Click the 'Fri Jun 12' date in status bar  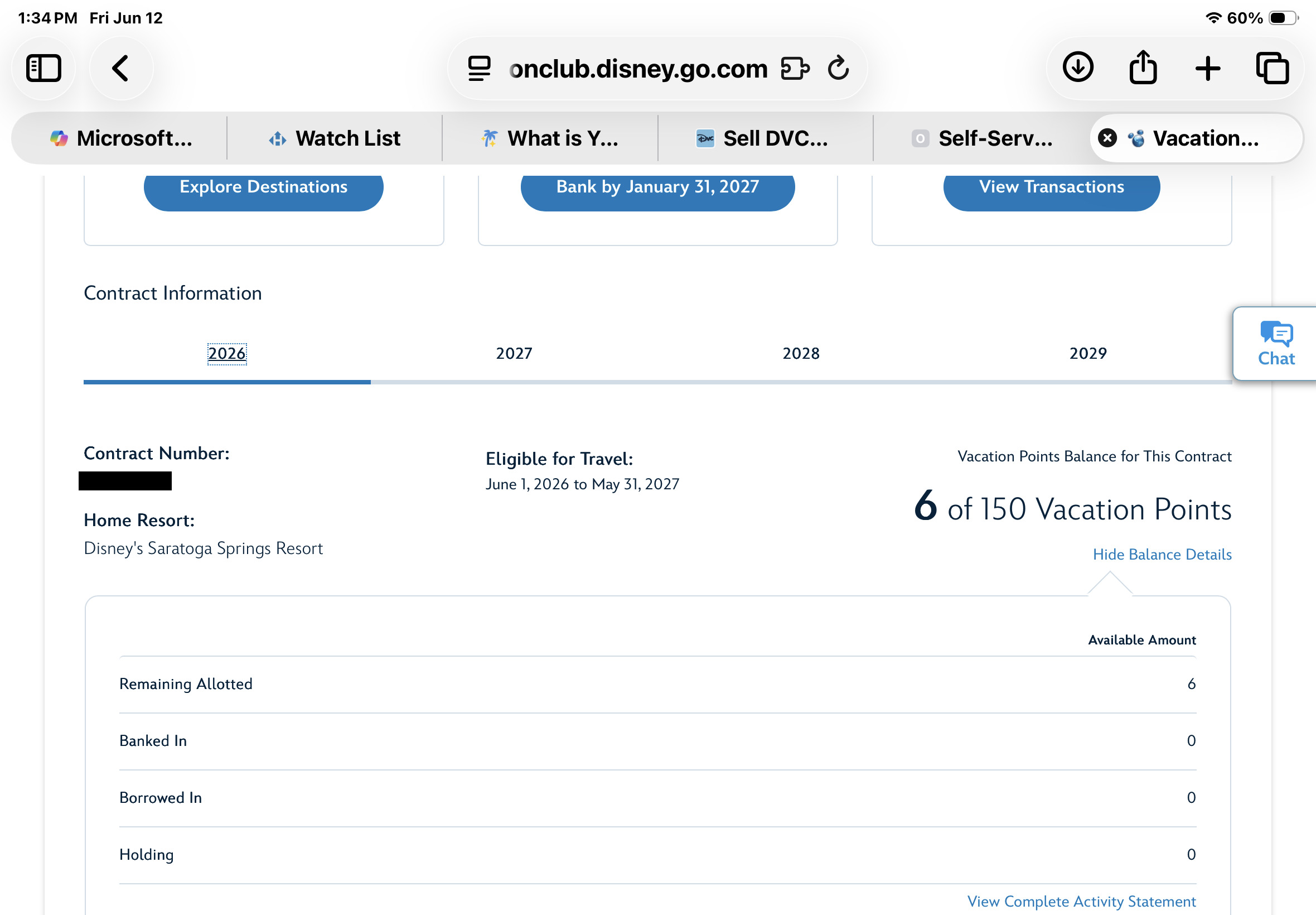126,18
